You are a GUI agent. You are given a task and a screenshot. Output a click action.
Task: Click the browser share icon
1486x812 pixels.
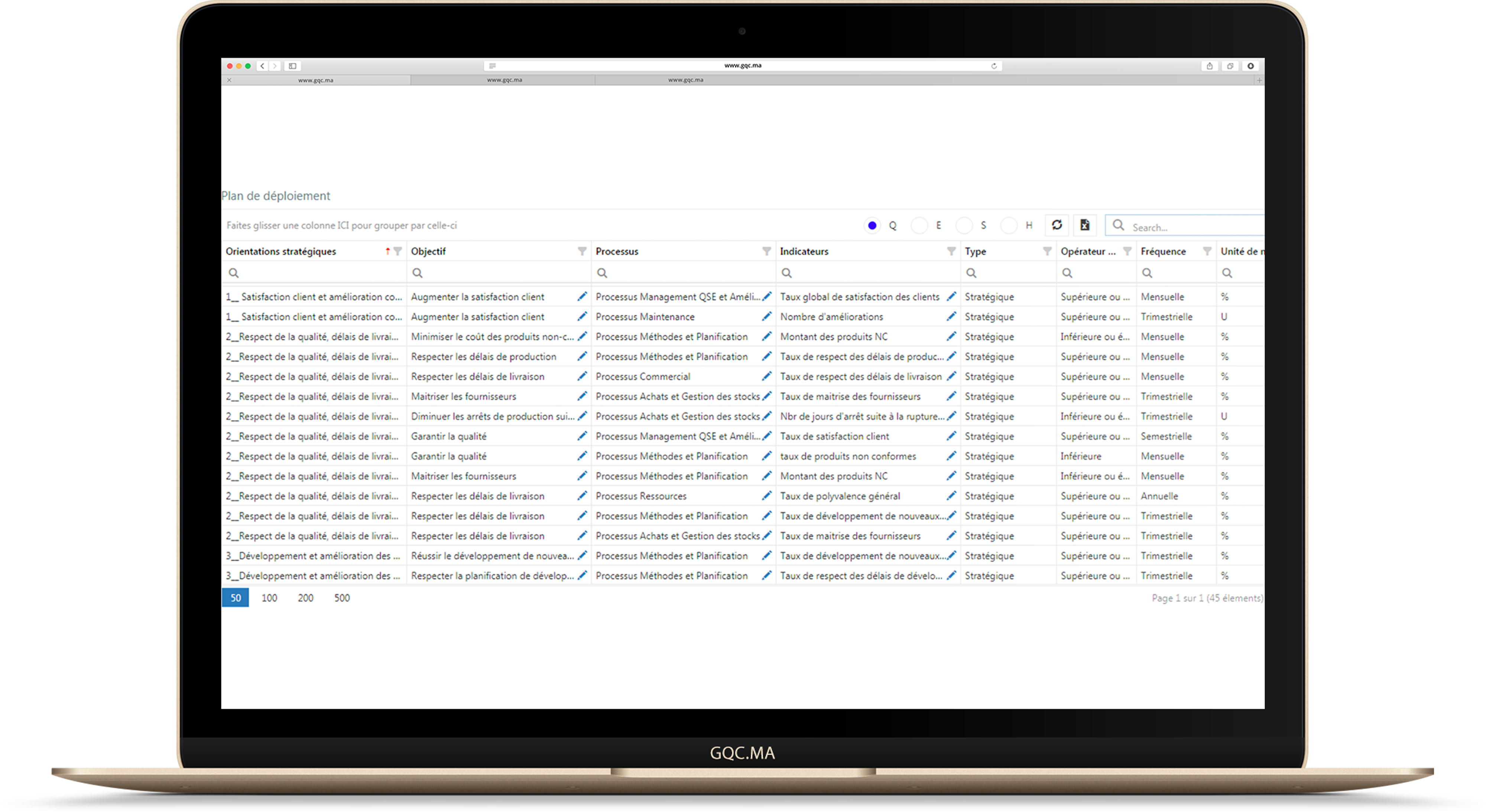pyautogui.click(x=1209, y=66)
